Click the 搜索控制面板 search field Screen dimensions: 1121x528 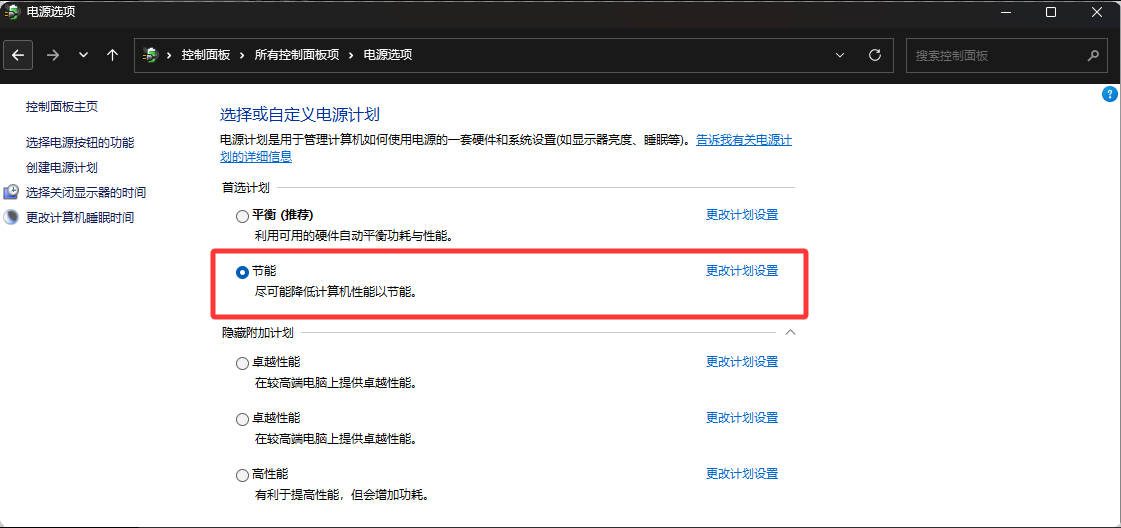(x=995, y=55)
